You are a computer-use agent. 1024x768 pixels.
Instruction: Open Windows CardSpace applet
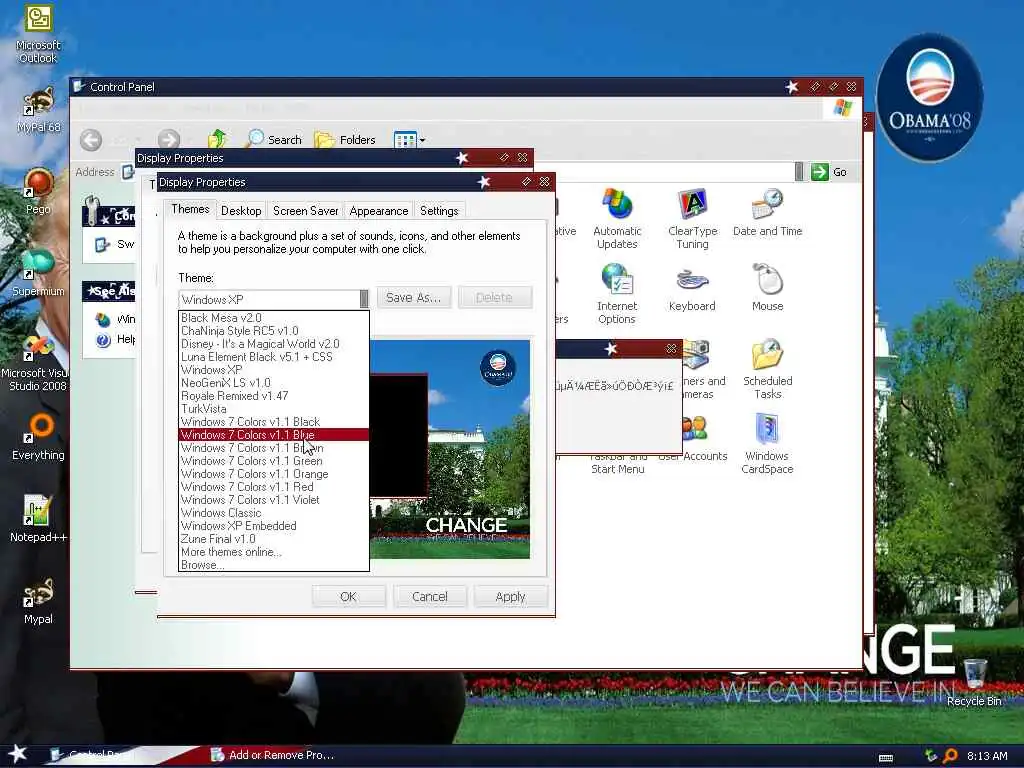pyautogui.click(x=767, y=444)
